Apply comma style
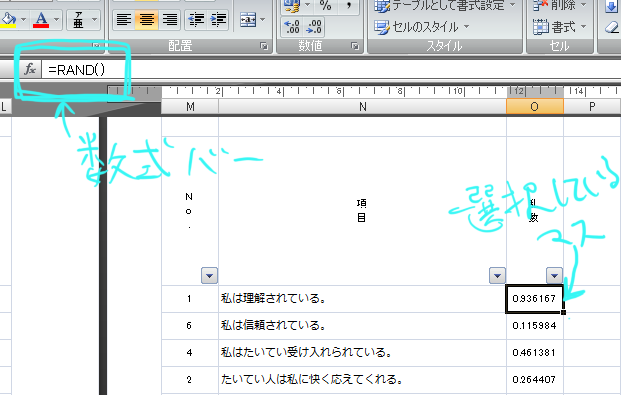 click(x=349, y=6)
